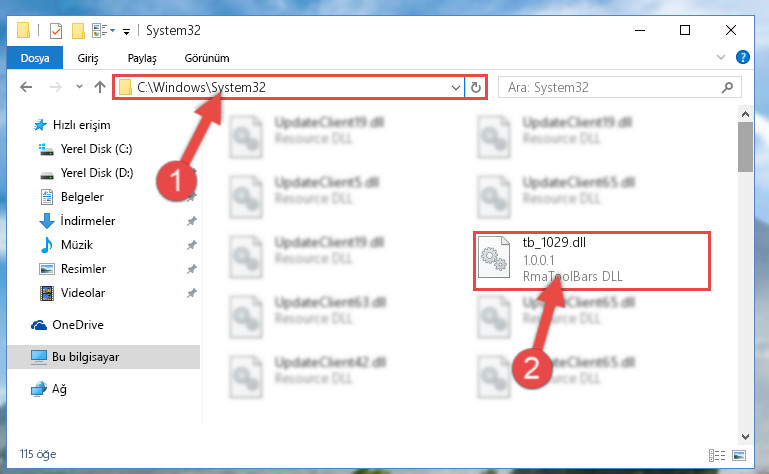
Task: Unpin İndirmeler from quick access
Action: coord(191,221)
